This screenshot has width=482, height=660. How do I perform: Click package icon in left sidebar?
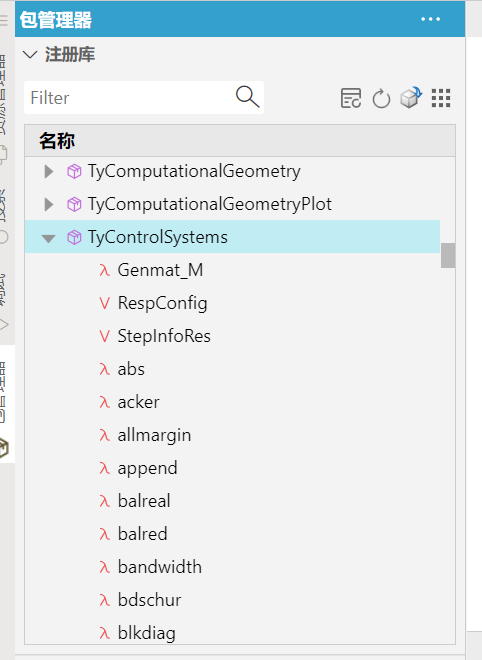tap(3, 448)
